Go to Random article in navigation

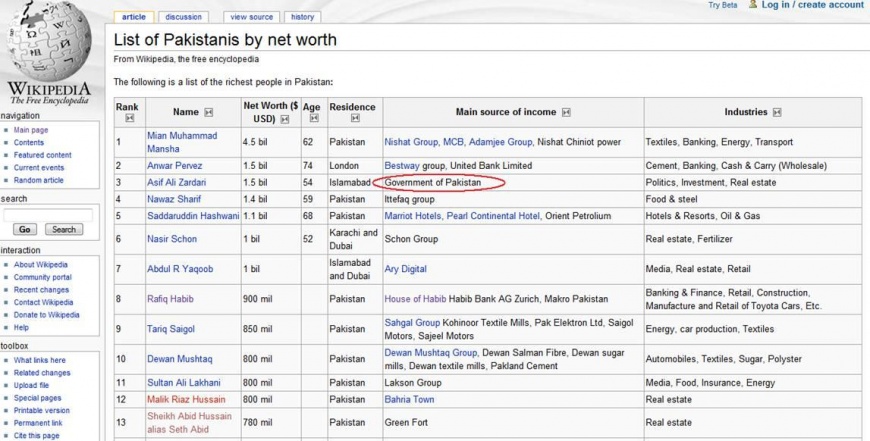[x=42, y=181]
